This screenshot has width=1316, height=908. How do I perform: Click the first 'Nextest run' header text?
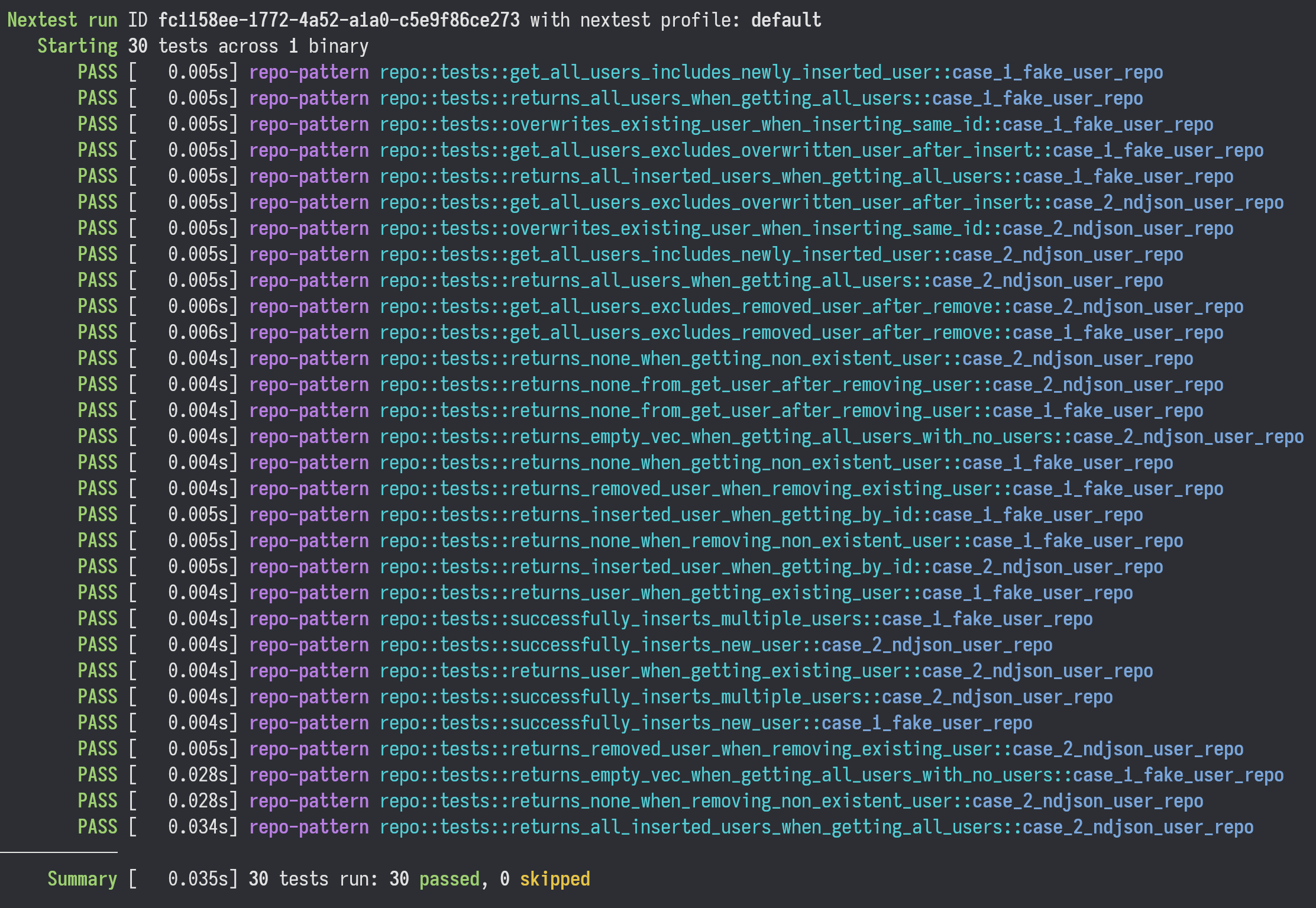62,20
